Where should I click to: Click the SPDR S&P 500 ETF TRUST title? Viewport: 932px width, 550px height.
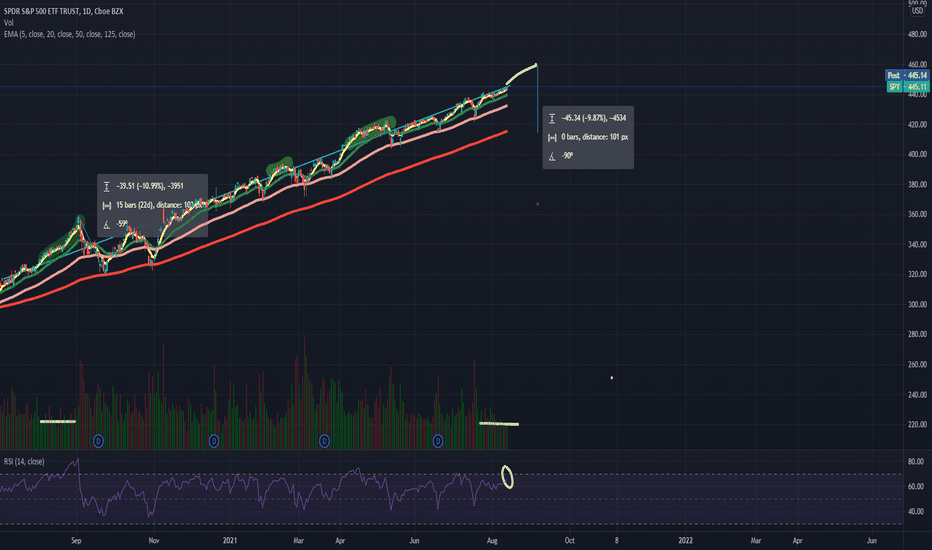64,11
